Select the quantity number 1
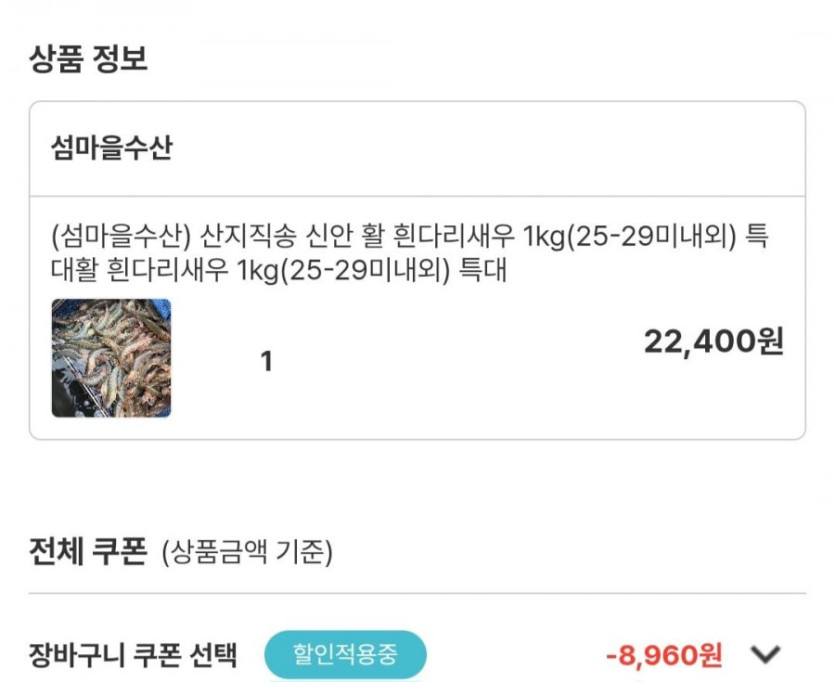The width and height of the screenshot is (835, 682). click(266, 361)
